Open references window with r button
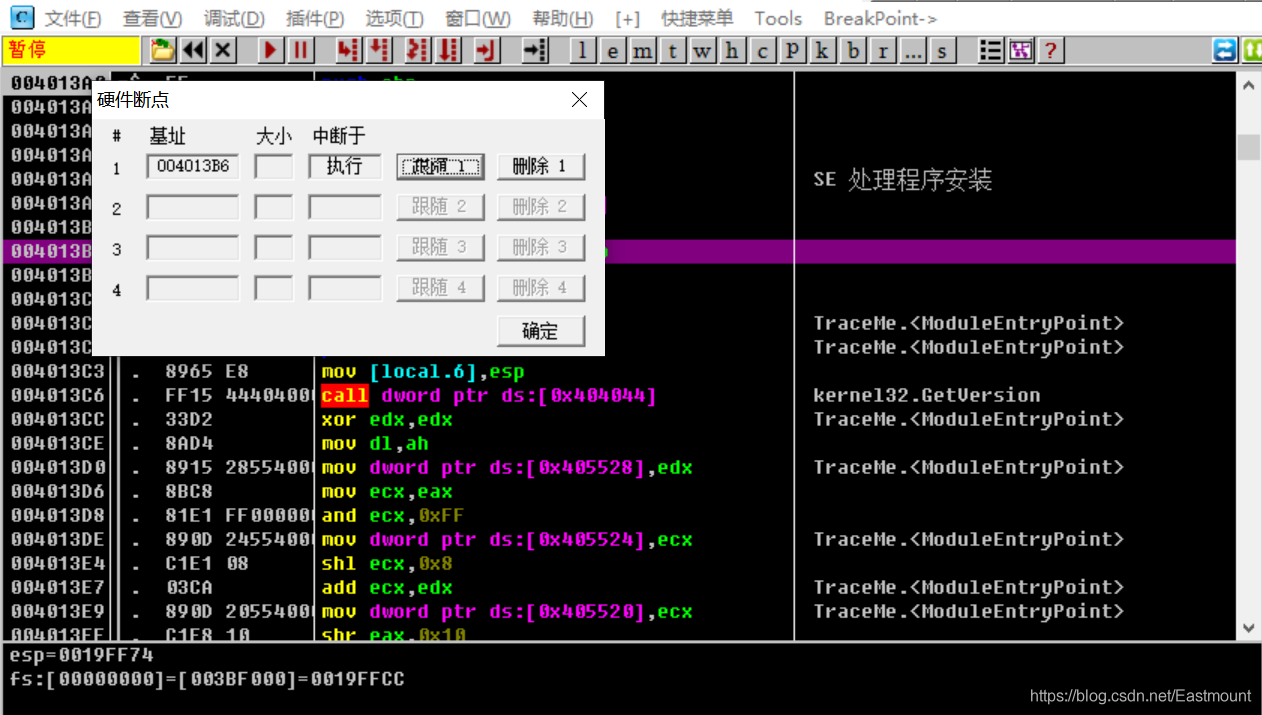1262x715 pixels. click(x=883, y=50)
